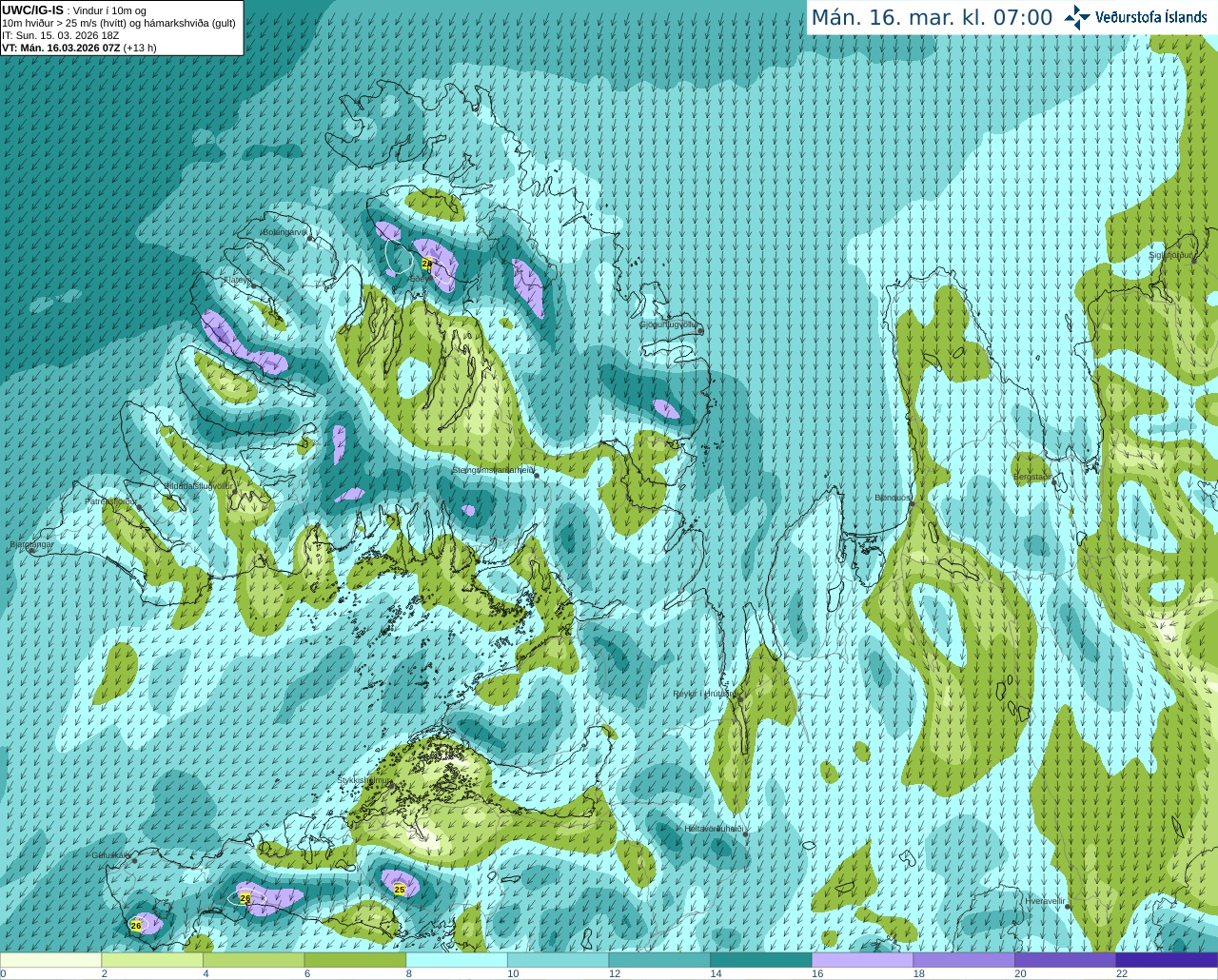Click the 16 tick label on the scale
1218x980 pixels.
pyautogui.click(x=817, y=974)
